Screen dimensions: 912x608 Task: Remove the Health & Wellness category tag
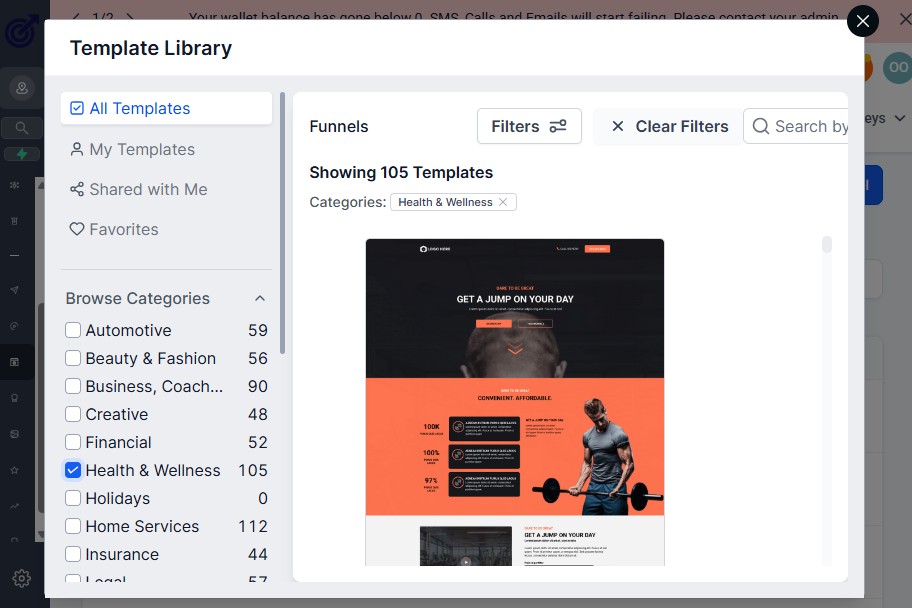pos(503,202)
